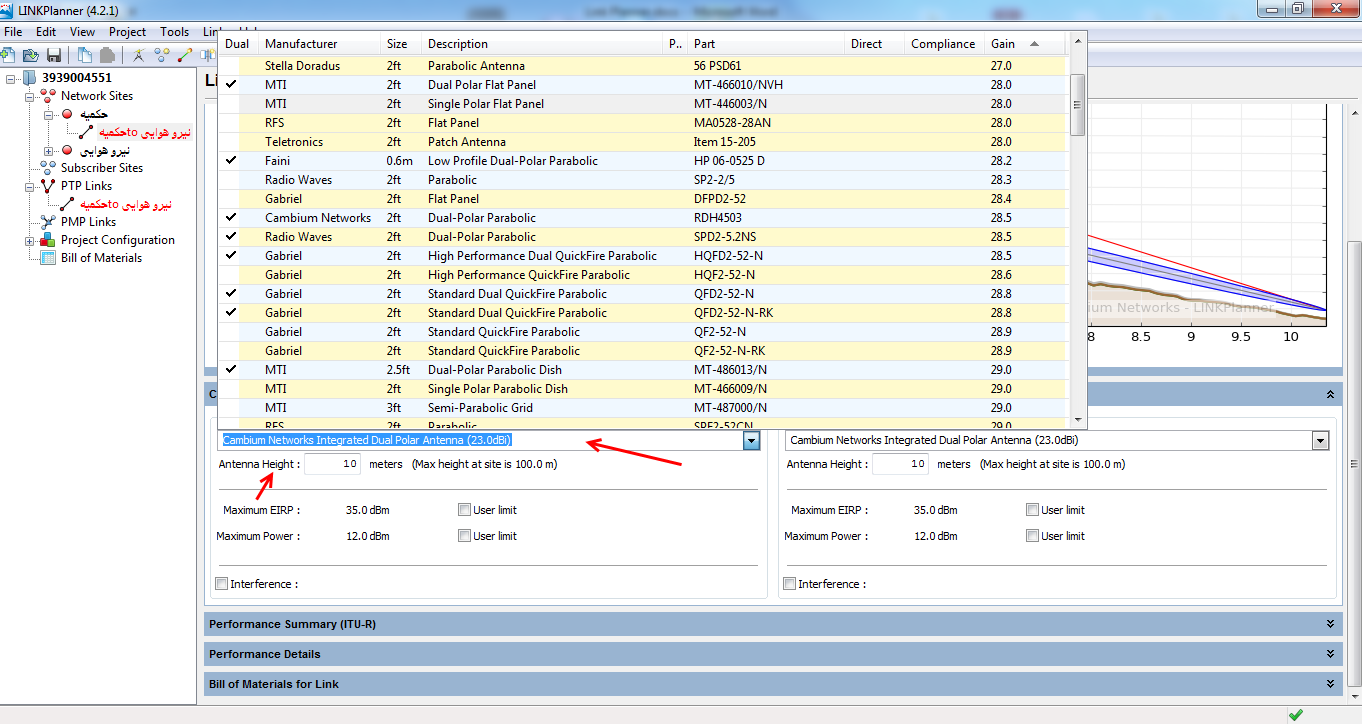Enable left Maximum Power User limit checkbox
Image resolution: width=1362 pixels, height=724 pixels.
pyautogui.click(x=464, y=536)
